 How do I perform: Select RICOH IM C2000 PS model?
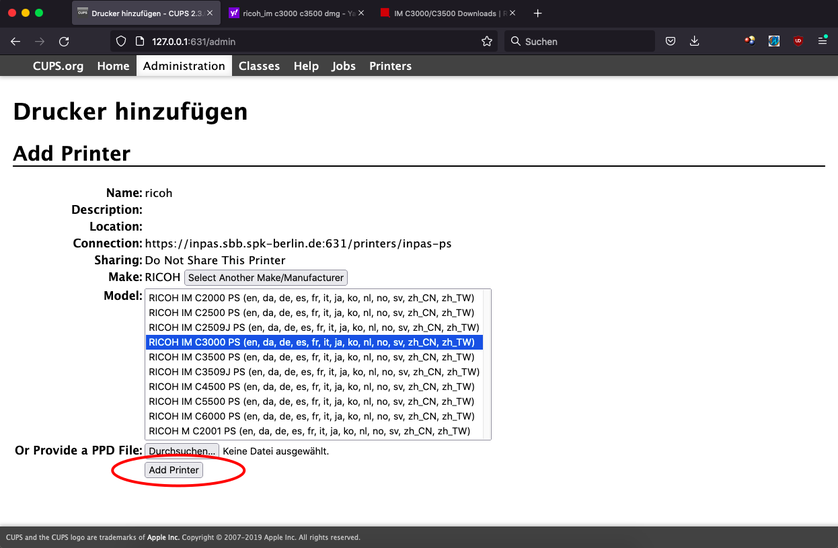tap(312, 298)
